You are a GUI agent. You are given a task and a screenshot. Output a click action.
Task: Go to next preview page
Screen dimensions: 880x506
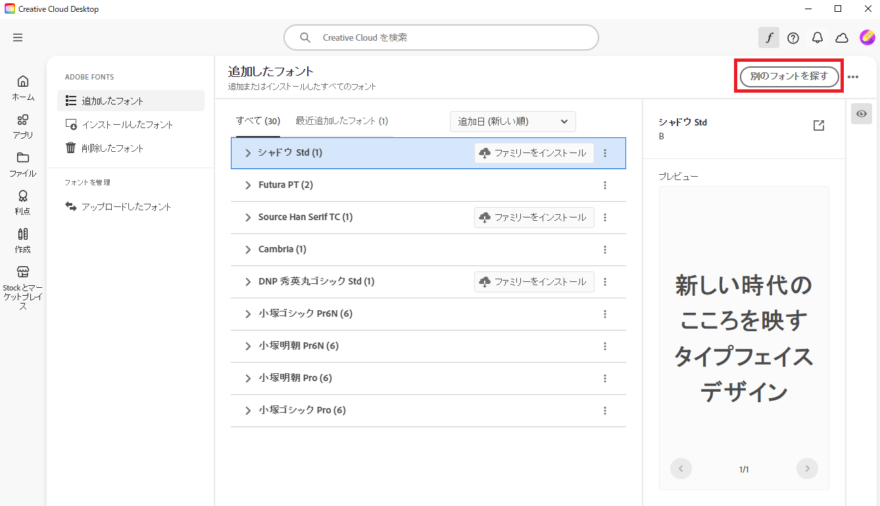pyautogui.click(x=807, y=468)
